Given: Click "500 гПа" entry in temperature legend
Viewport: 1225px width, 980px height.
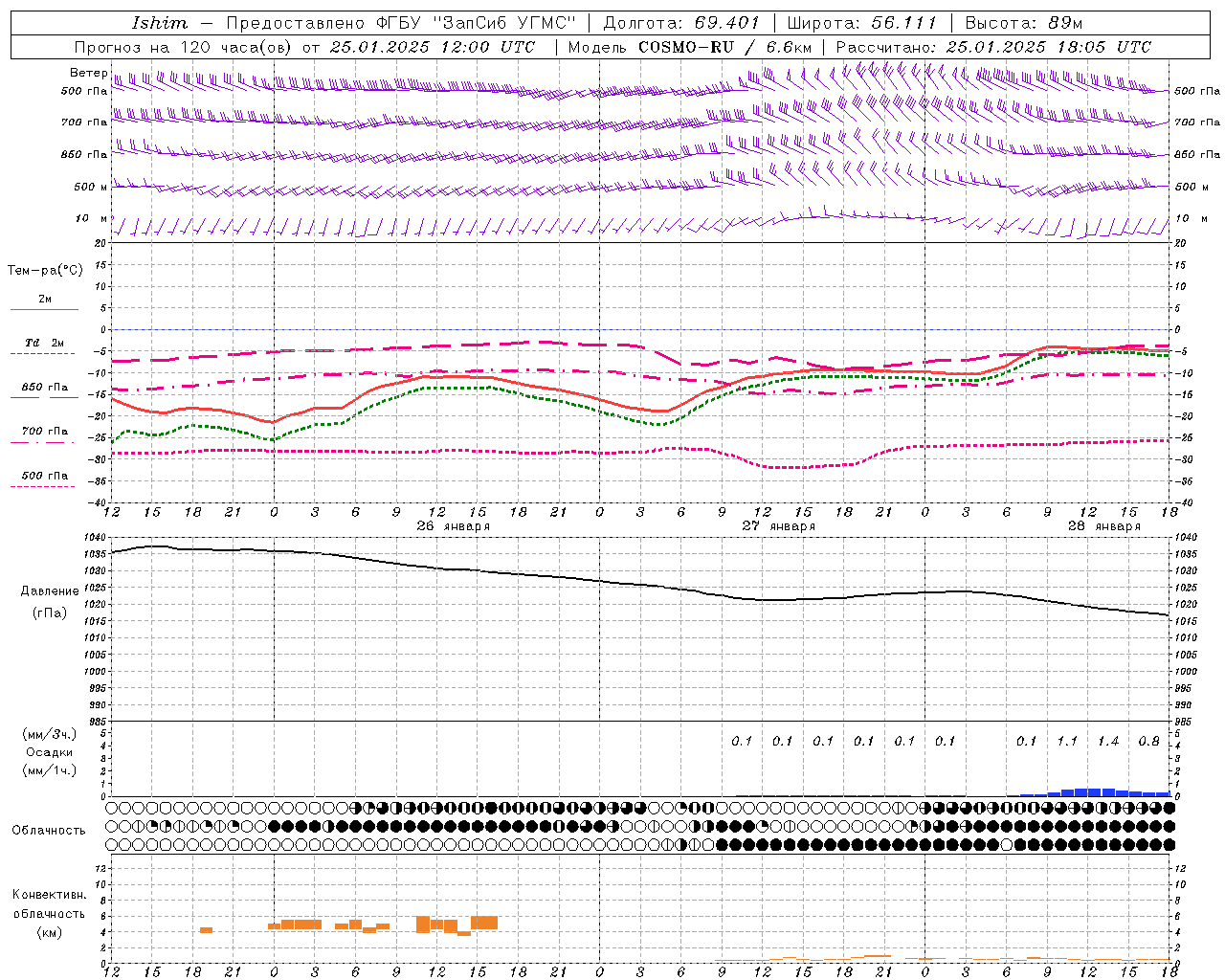Looking at the screenshot, I should coord(45,476).
